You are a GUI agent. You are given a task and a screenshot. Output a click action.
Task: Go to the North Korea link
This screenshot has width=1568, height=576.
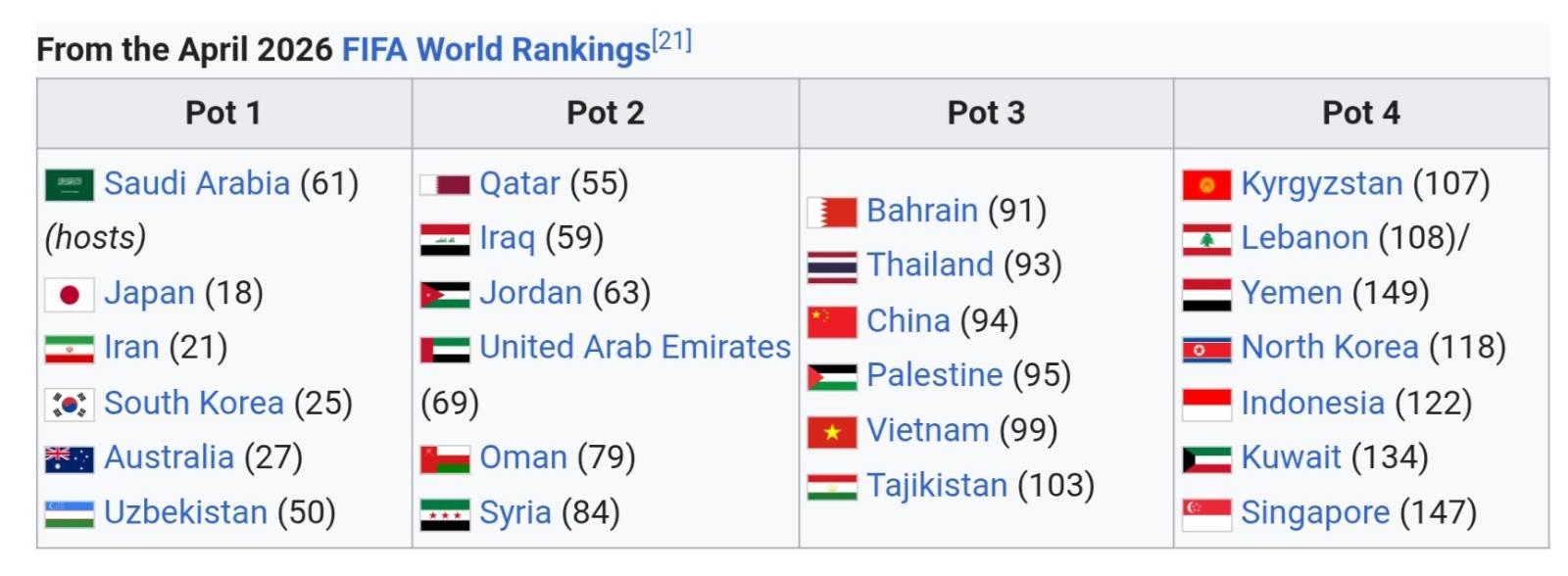1329,347
